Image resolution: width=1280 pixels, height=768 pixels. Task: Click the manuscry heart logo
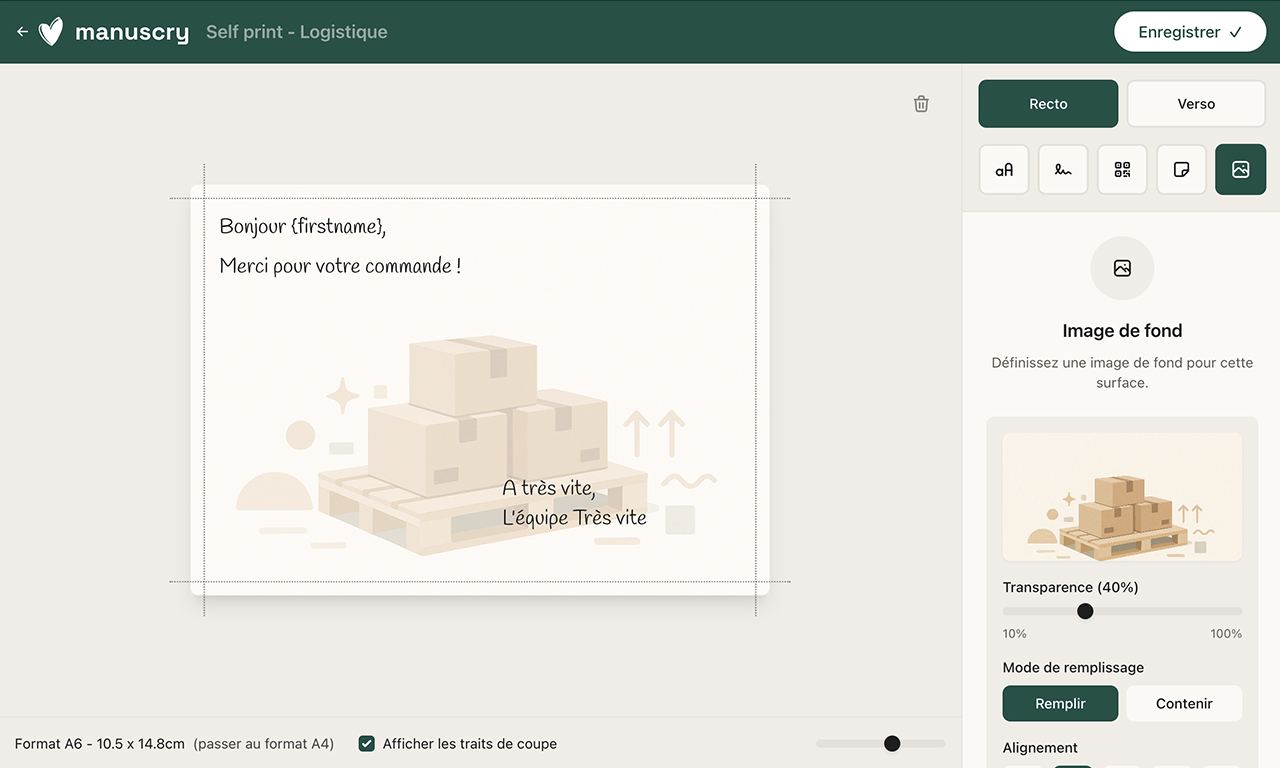tap(51, 32)
